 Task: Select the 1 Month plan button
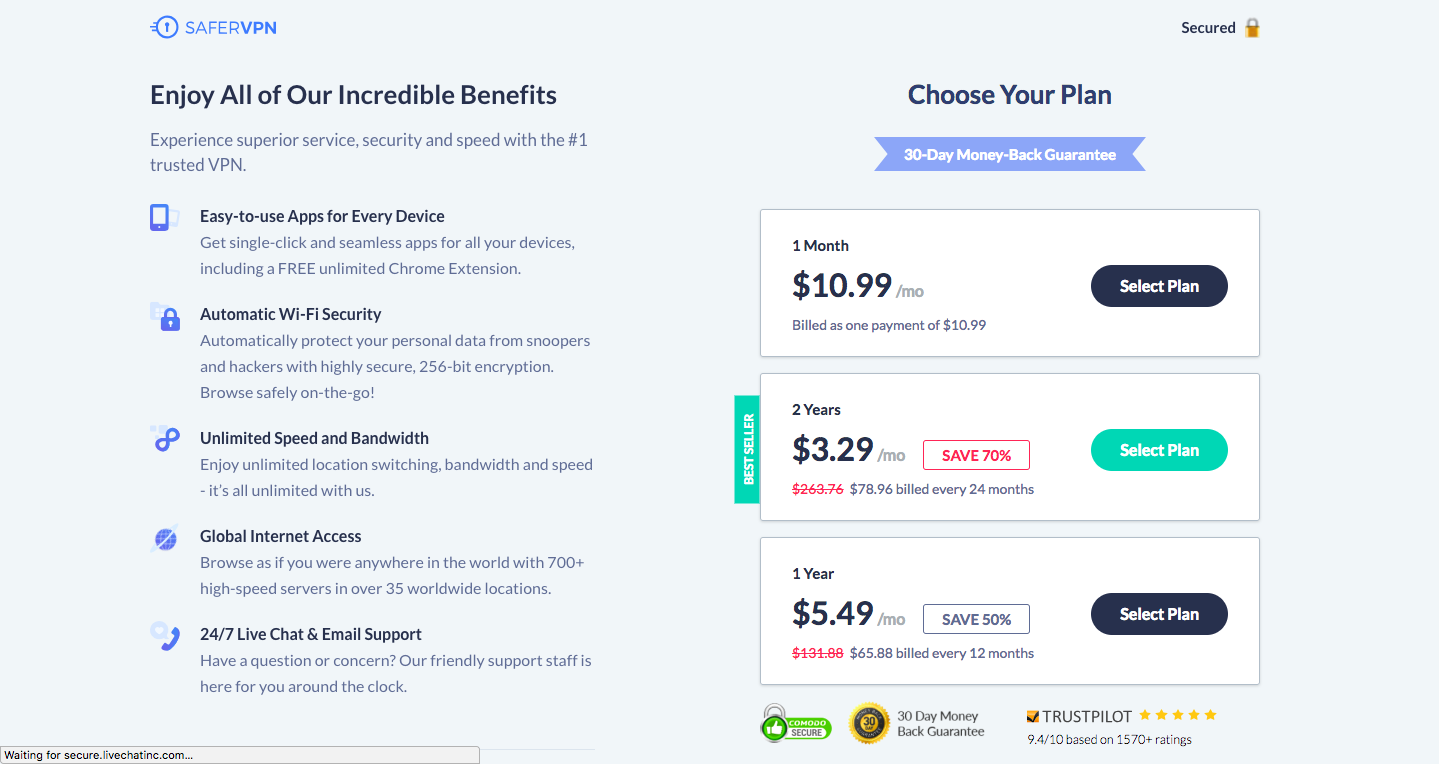[1159, 286]
